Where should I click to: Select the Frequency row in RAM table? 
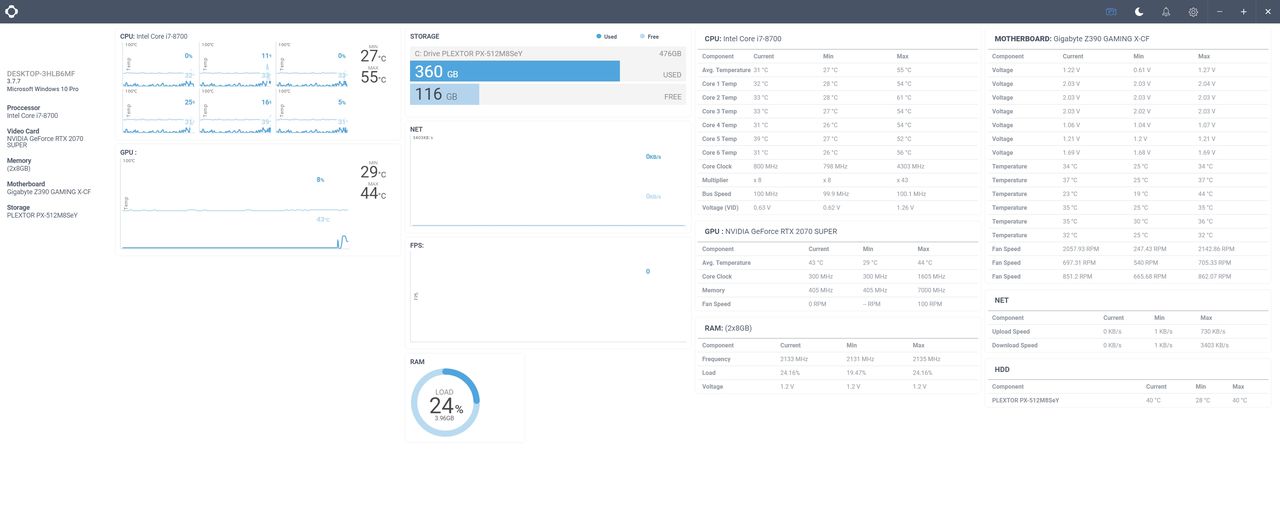[x=837, y=359]
